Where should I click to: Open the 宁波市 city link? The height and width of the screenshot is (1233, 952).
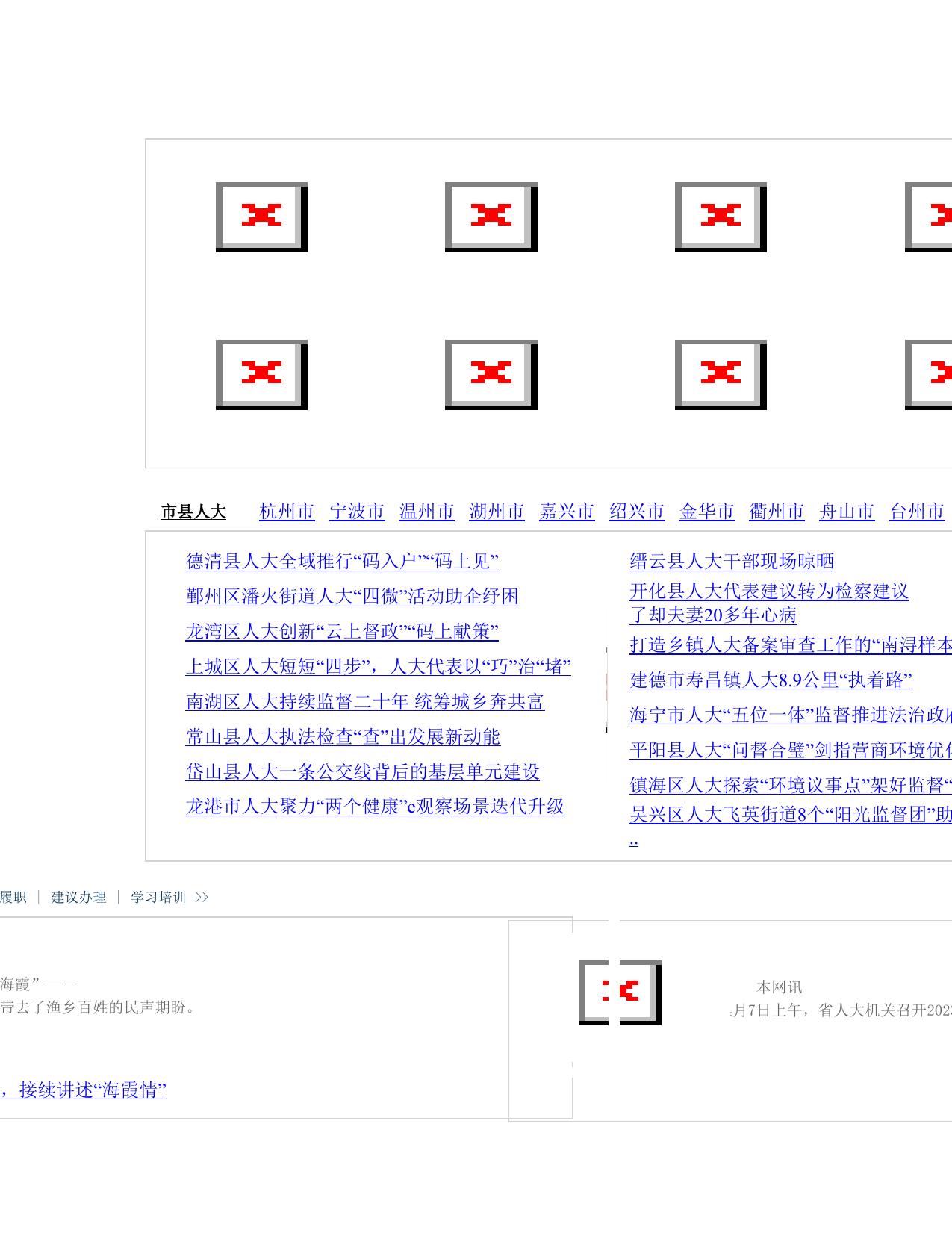(x=357, y=512)
